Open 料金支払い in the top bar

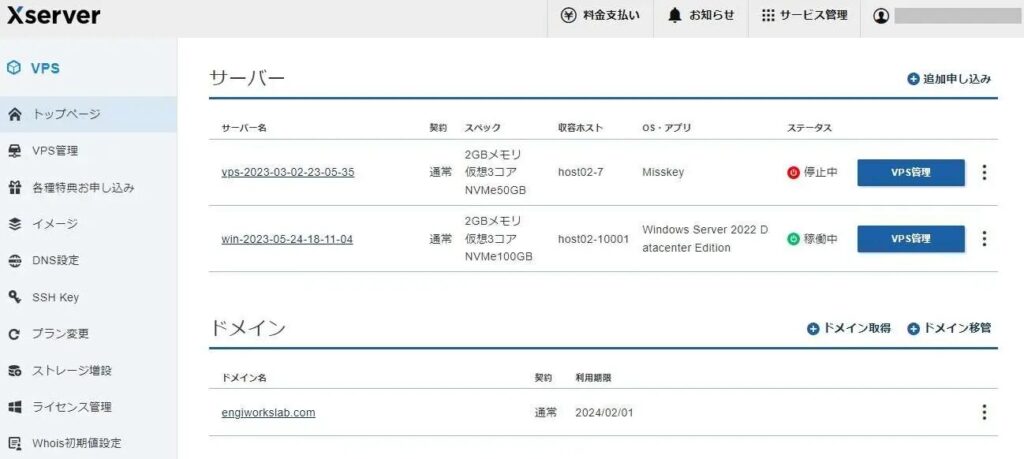600,16
